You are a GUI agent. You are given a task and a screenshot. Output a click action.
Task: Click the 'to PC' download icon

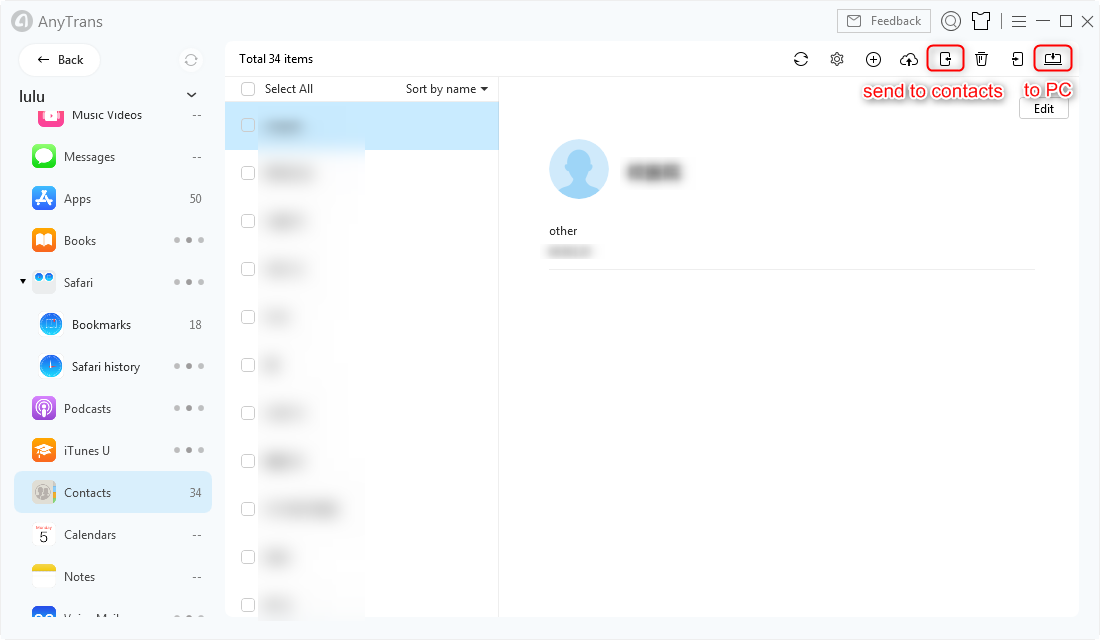click(x=1052, y=59)
